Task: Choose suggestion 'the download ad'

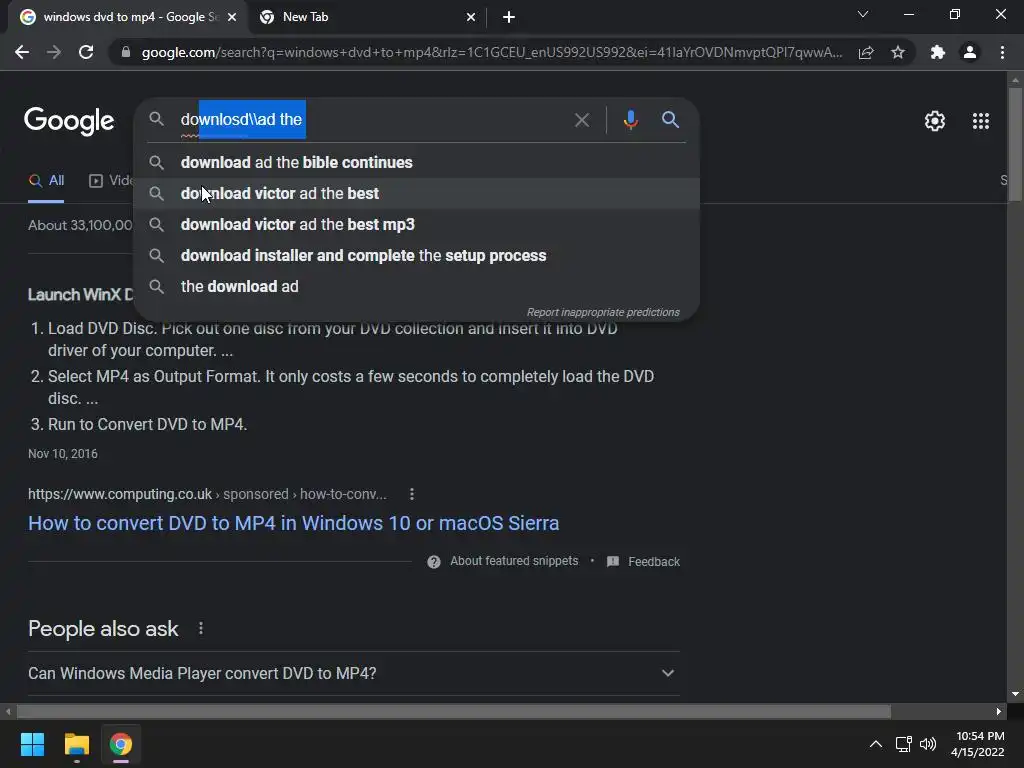Action: point(417,287)
